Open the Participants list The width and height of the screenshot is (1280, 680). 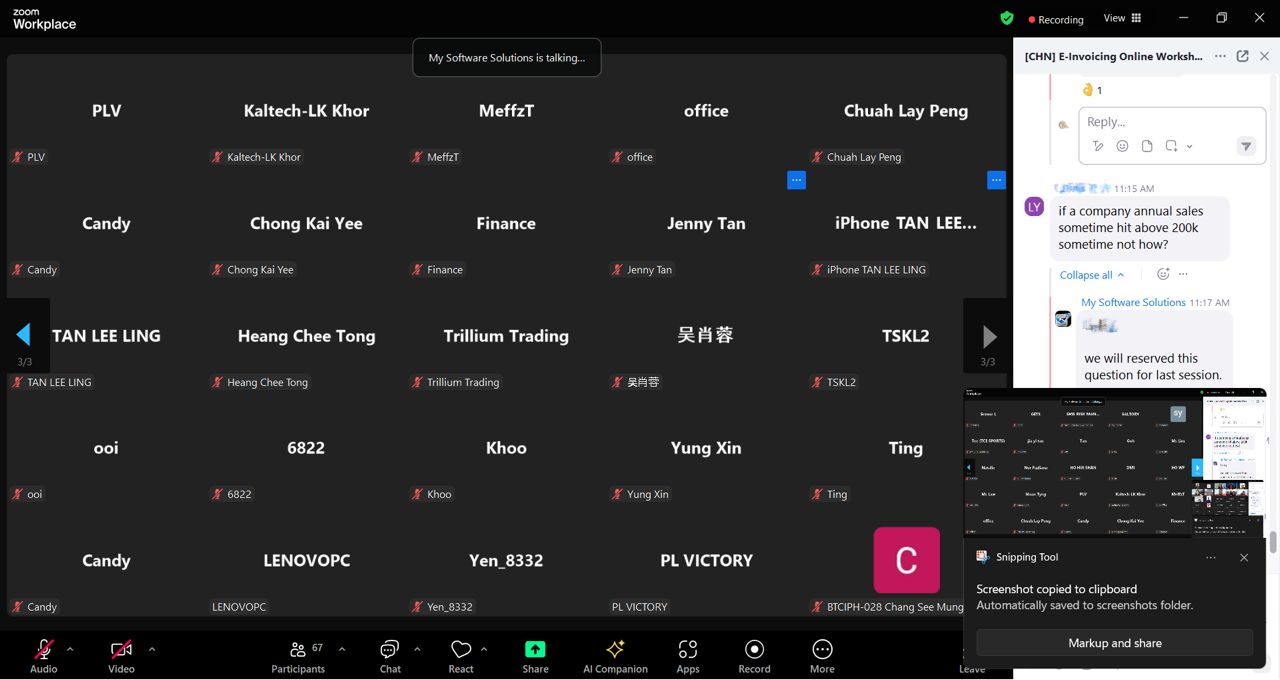[x=298, y=655]
